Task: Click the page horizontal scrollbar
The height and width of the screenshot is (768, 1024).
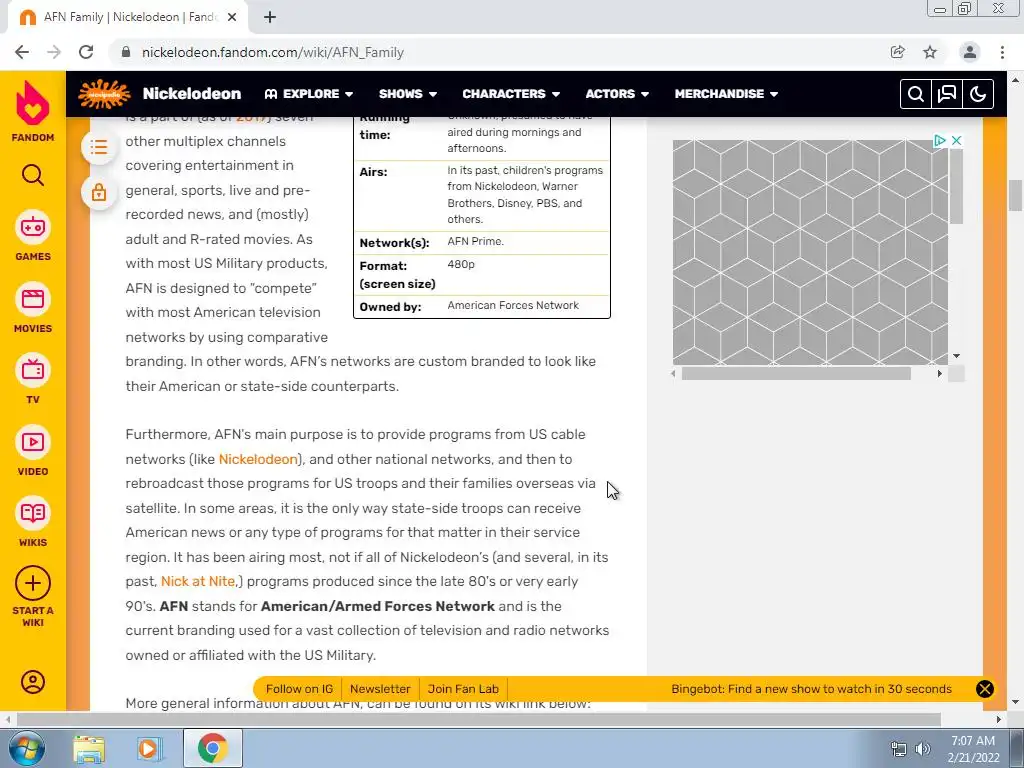Action: 478,720
